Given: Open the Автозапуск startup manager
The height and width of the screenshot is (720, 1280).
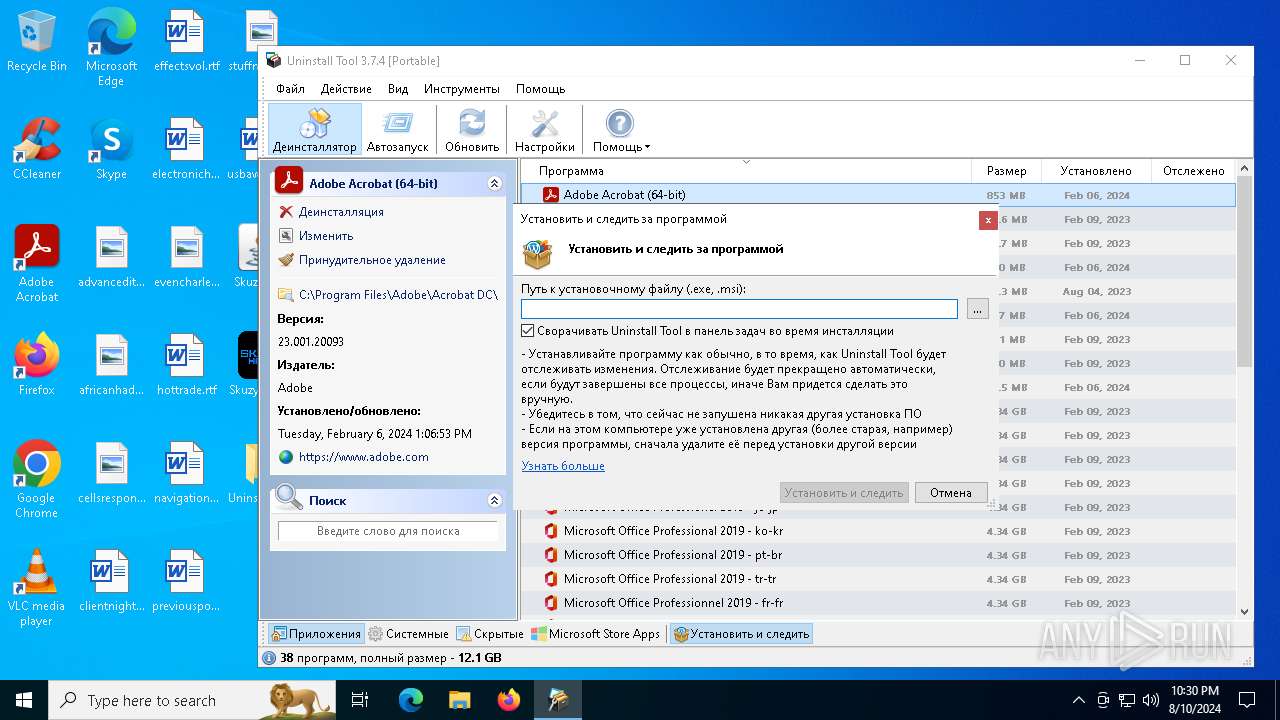Looking at the screenshot, I should tap(397, 130).
